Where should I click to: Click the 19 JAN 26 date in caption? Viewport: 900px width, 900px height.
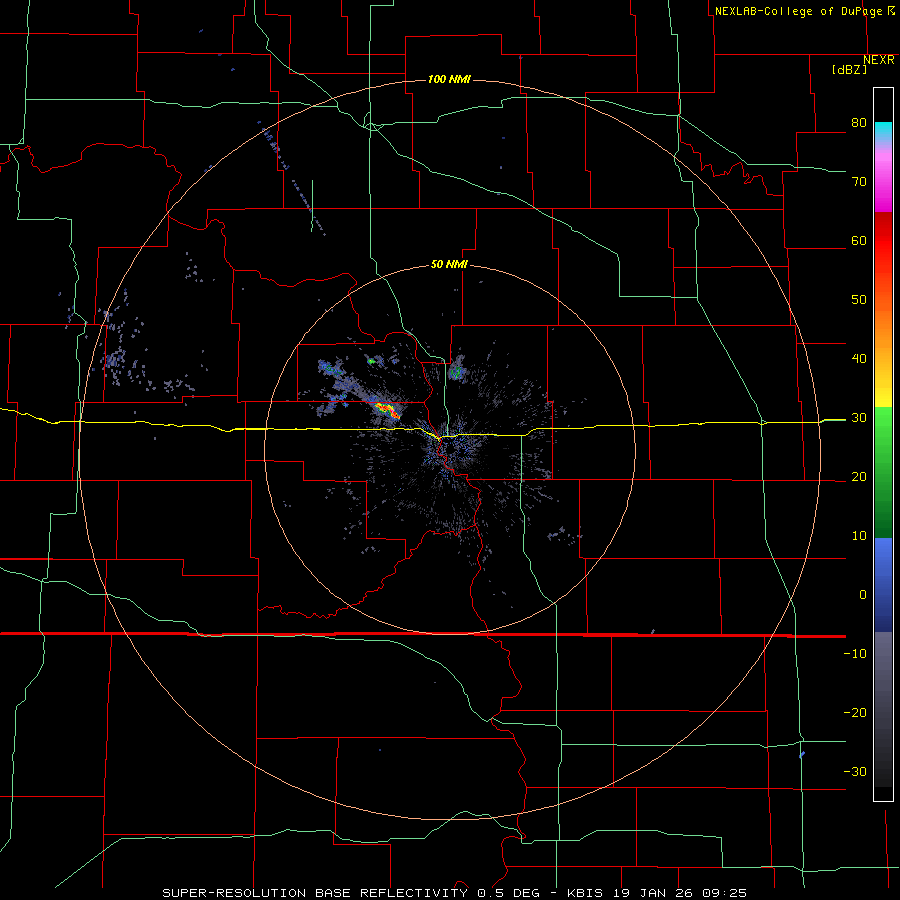point(652,893)
